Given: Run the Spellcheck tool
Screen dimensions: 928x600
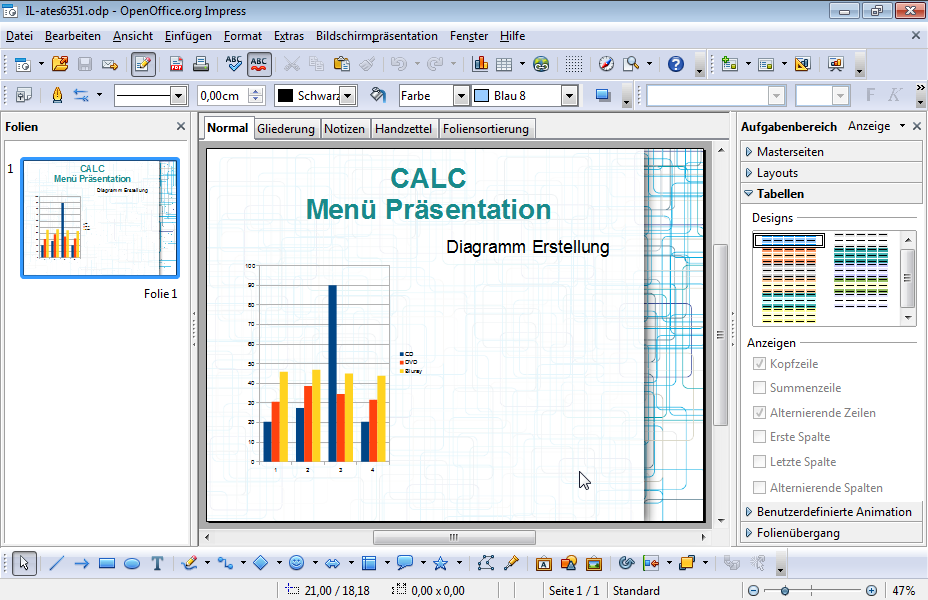Looking at the screenshot, I should tap(234, 64).
